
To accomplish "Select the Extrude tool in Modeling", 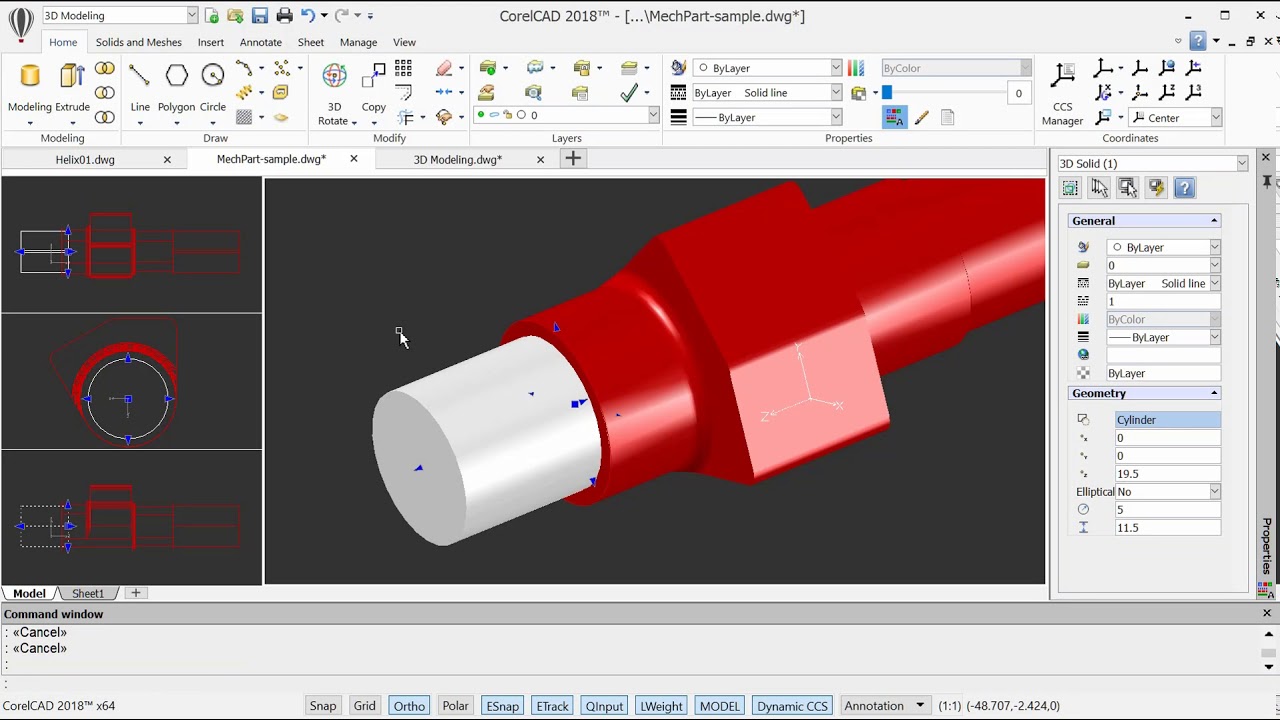I will point(72,88).
